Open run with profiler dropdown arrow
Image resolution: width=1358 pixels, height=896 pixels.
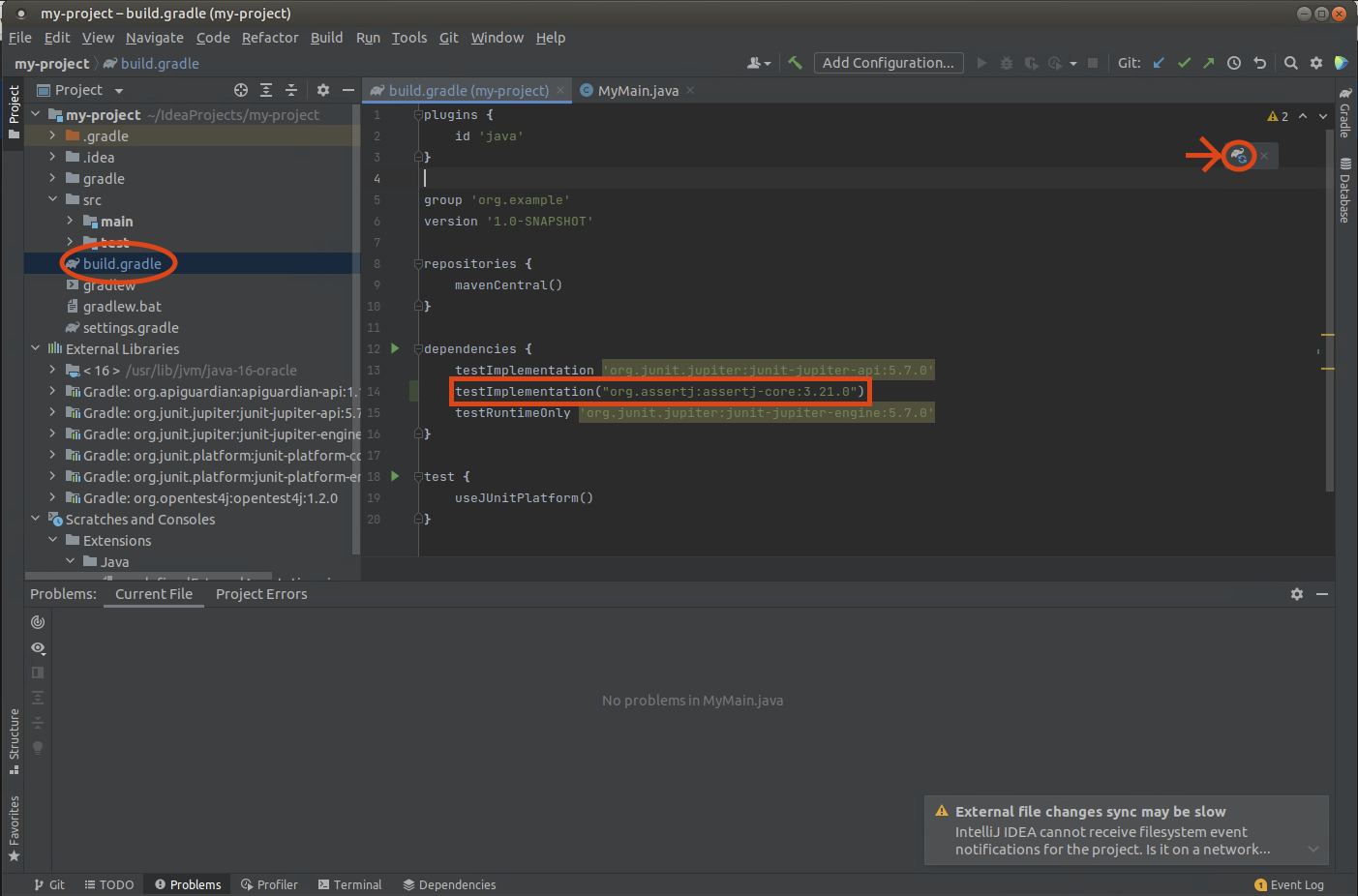[1073, 64]
